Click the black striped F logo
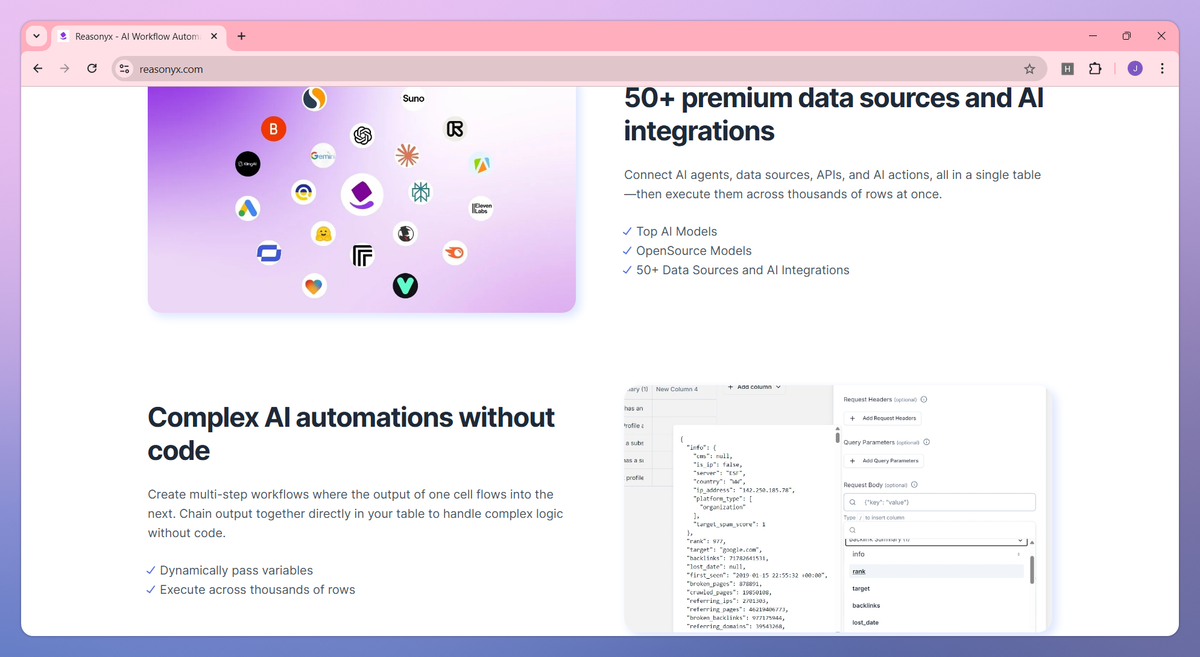This screenshot has width=1200, height=657. [x=363, y=257]
